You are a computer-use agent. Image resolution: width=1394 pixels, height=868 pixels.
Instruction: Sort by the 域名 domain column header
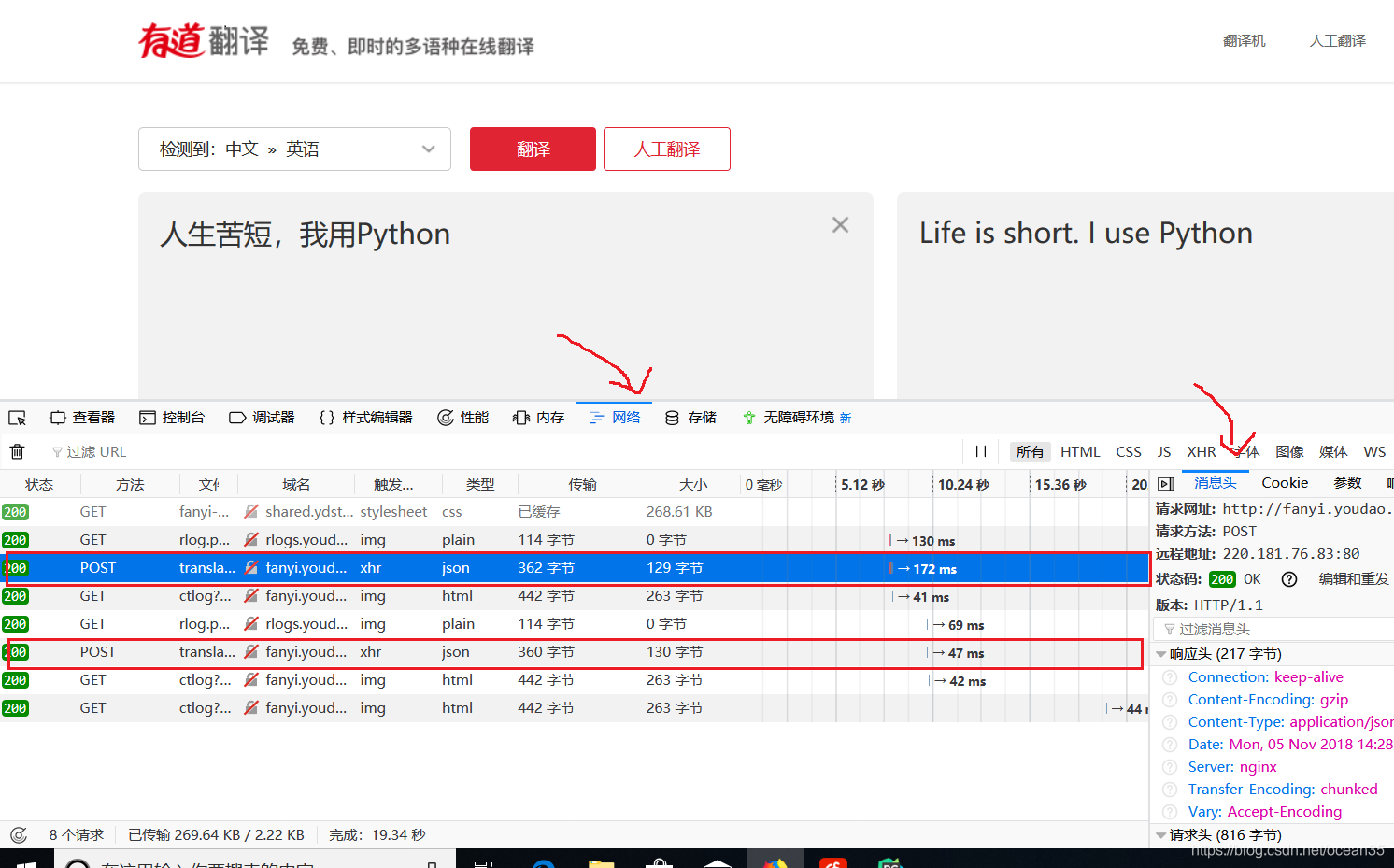(296, 484)
